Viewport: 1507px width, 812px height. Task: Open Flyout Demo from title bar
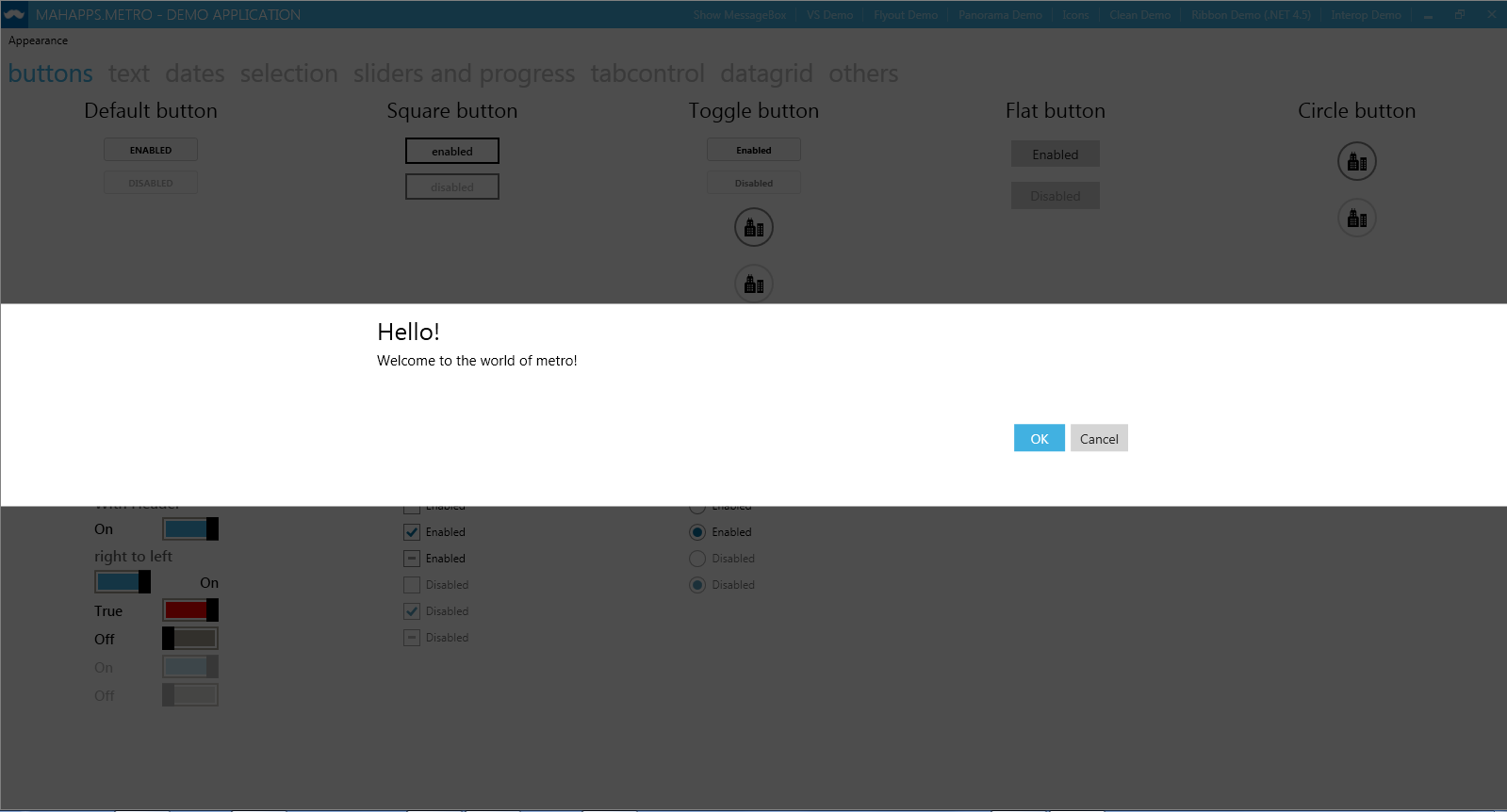pyautogui.click(x=906, y=15)
